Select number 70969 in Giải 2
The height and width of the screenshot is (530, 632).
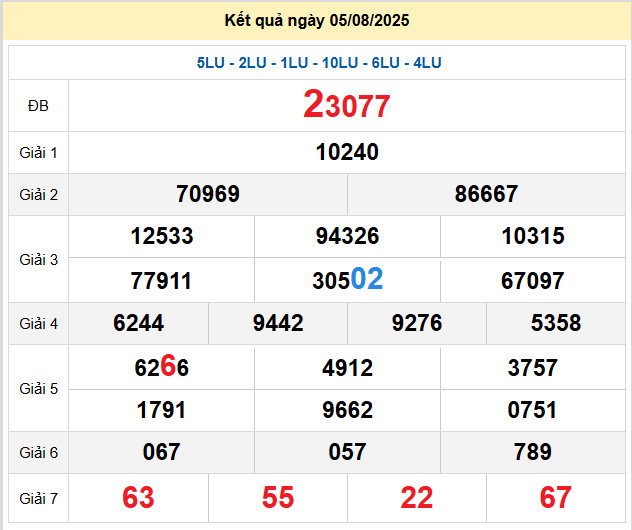click(208, 194)
